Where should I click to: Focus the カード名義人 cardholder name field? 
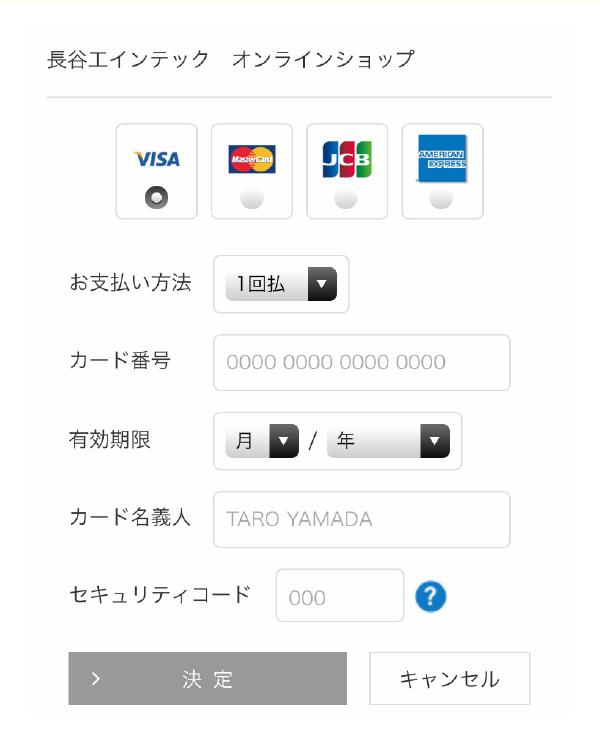point(362,519)
